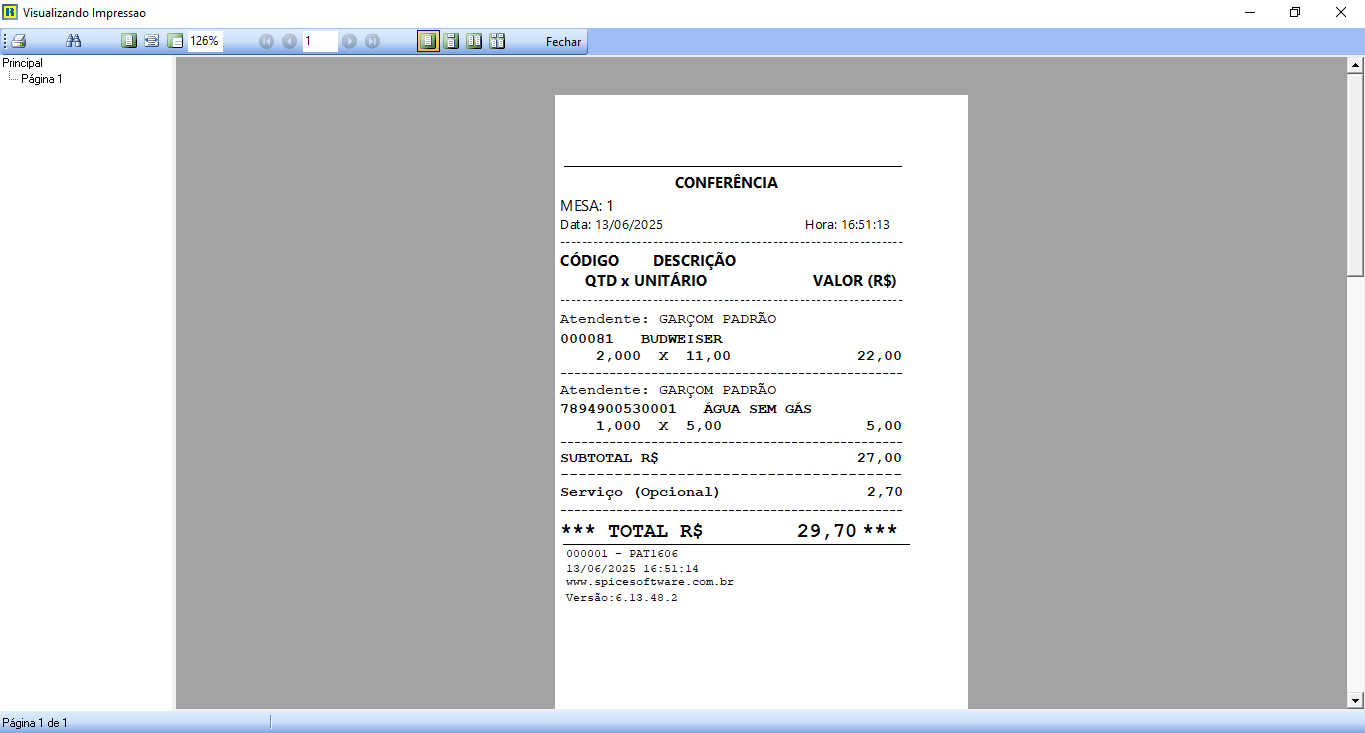
Task: Click the application icon in title bar
Action: (10, 12)
